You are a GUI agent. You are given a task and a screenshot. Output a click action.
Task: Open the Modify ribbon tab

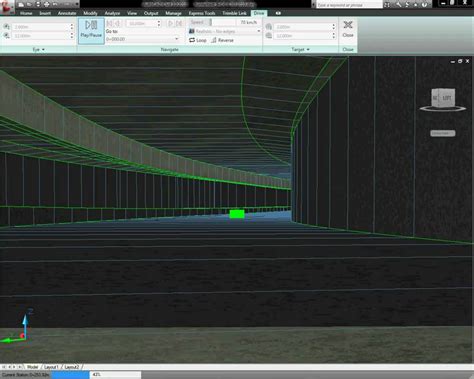[x=90, y=13]
